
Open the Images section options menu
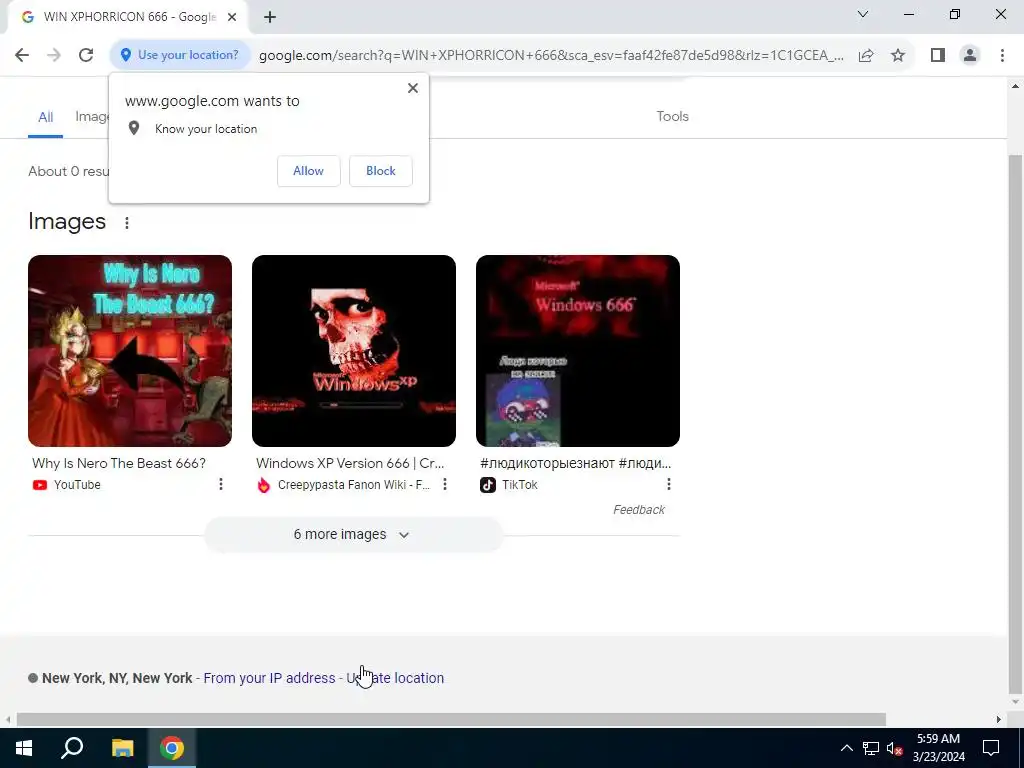[127, 223]
